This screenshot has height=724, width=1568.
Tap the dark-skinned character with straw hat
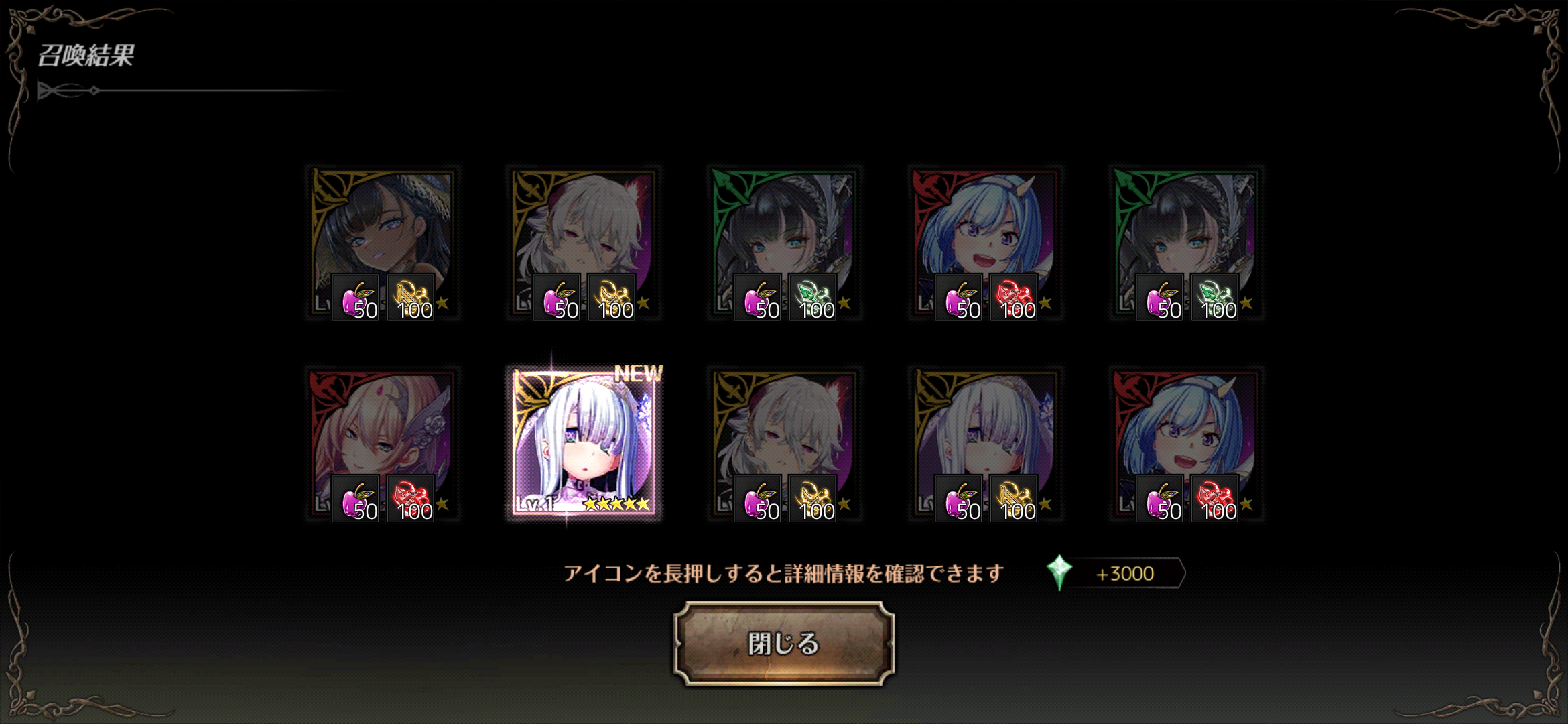[x=383, y=241]
